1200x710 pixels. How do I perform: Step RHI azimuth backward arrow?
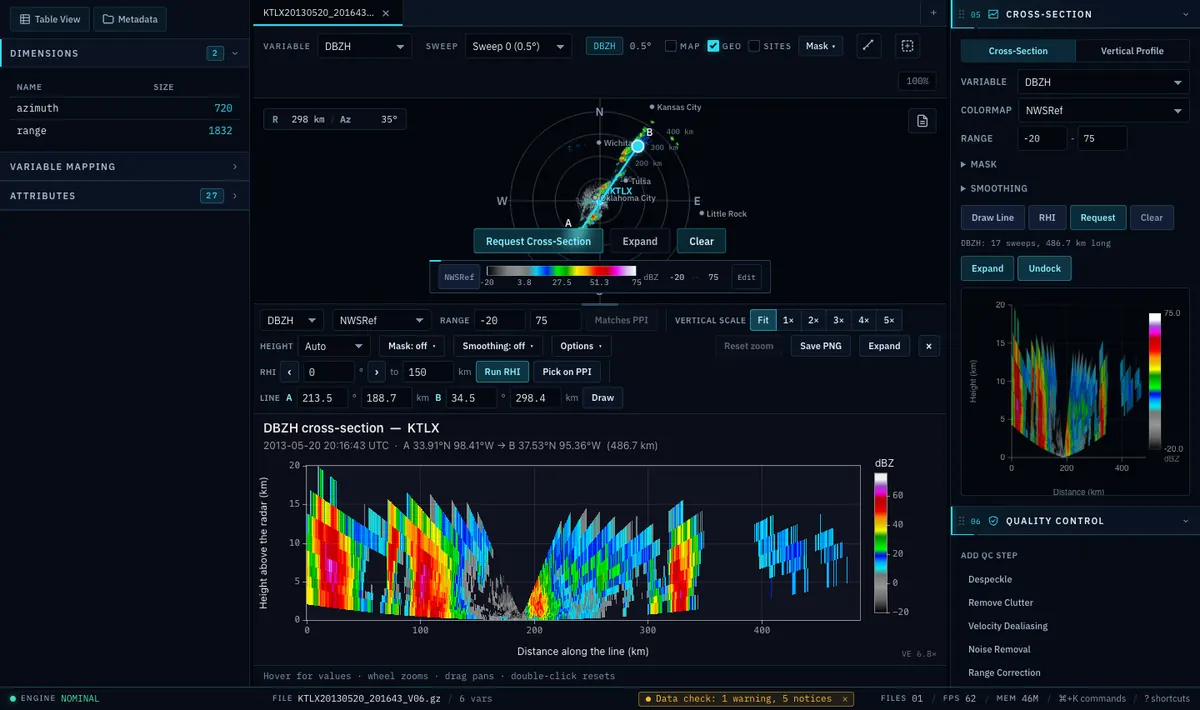[x=289, y=372]
